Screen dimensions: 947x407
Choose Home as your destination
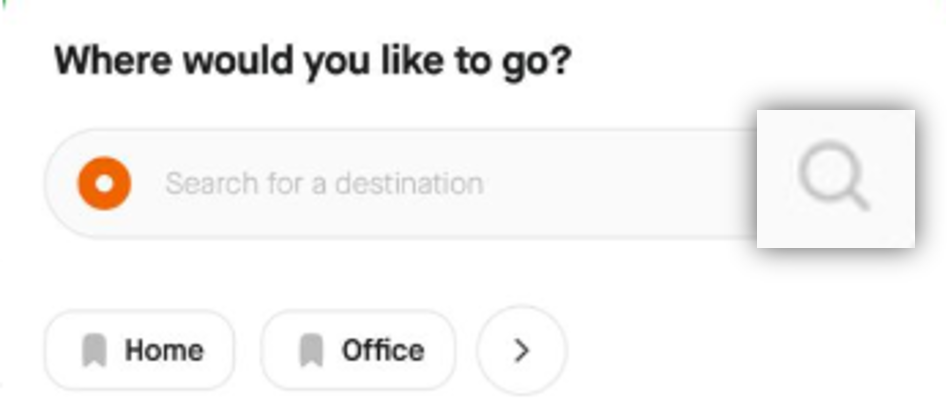coord(140,350)
